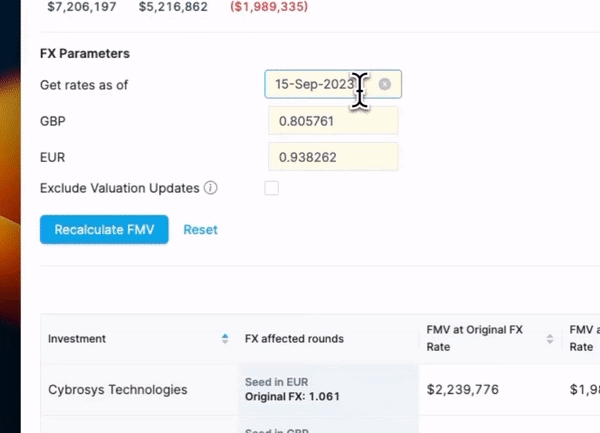
Task: Click into the GBP rate input
Action: click(x=333, y=121)
